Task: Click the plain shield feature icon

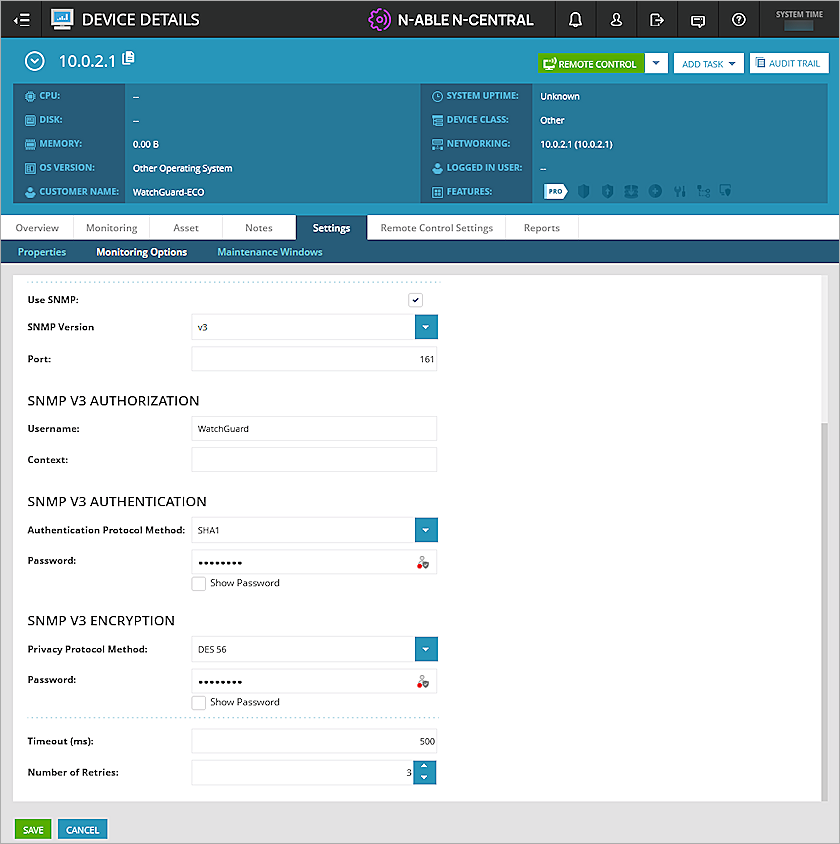Action: click(x=583, y=191)
